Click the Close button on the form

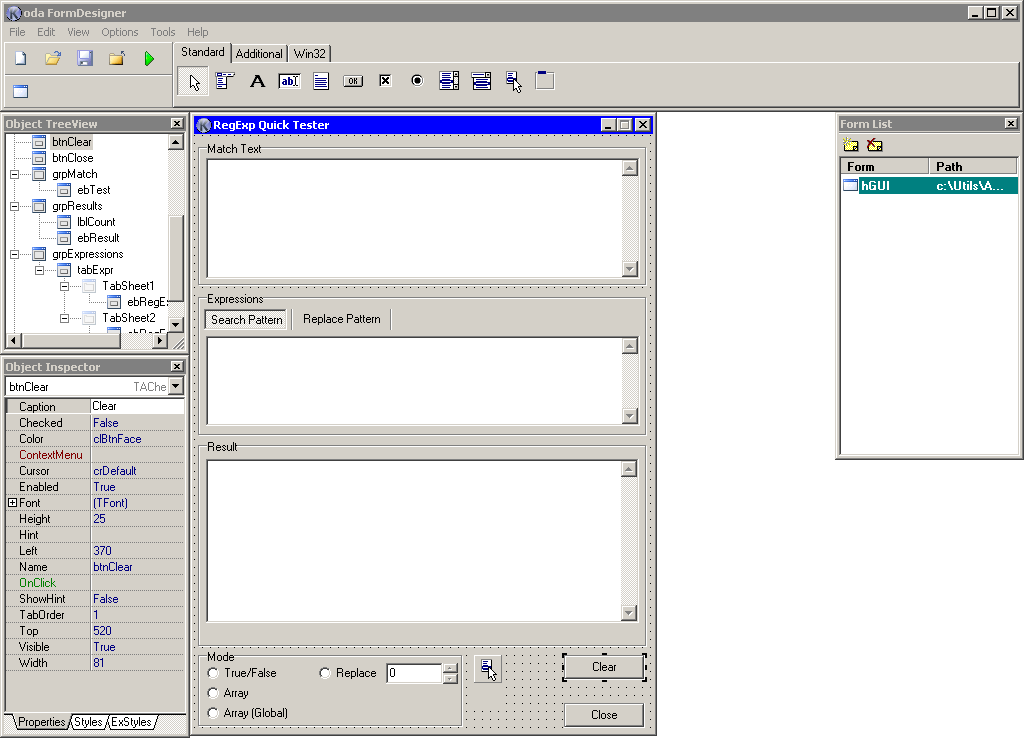click(x=604, y=715)
